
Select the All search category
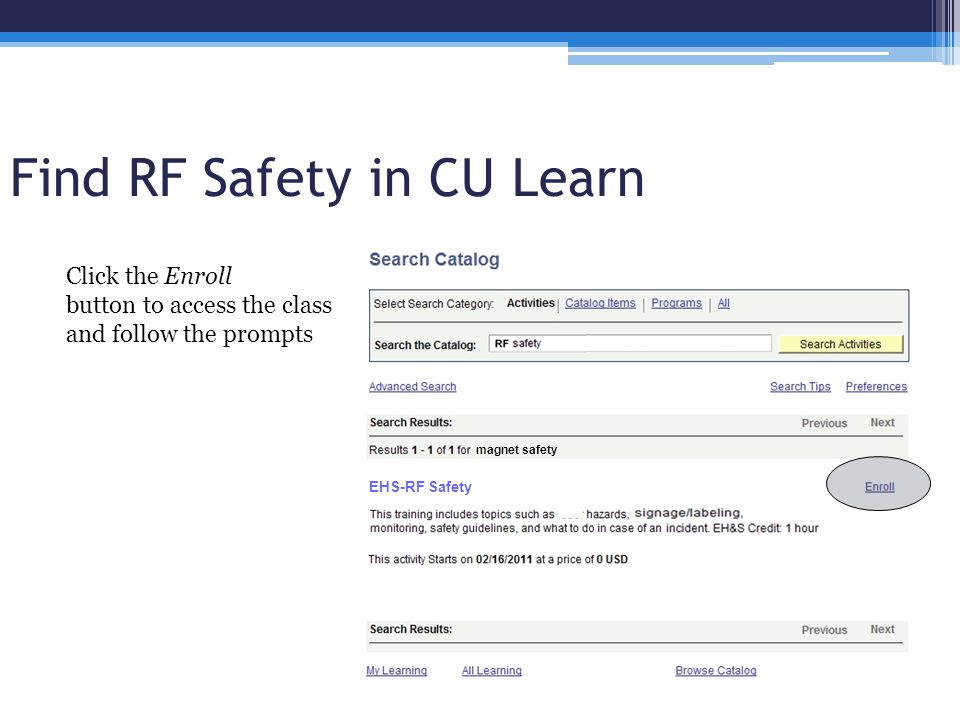click(724, 303)
